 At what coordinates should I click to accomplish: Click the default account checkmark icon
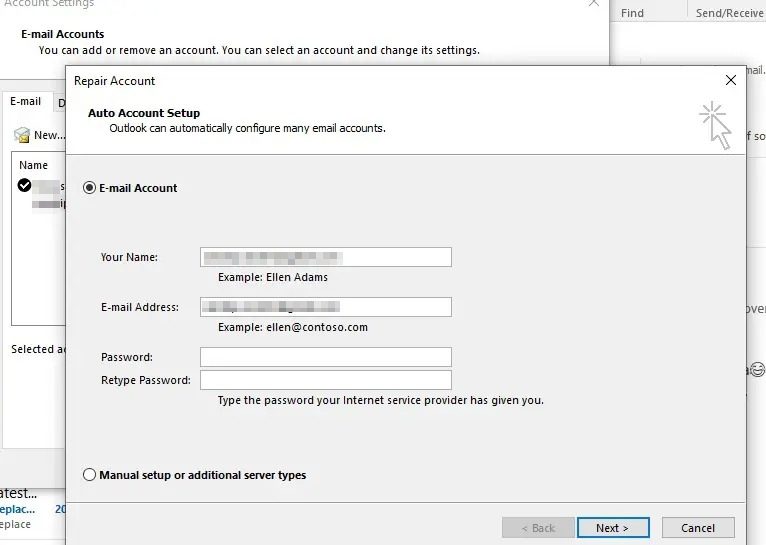(24, 185)
